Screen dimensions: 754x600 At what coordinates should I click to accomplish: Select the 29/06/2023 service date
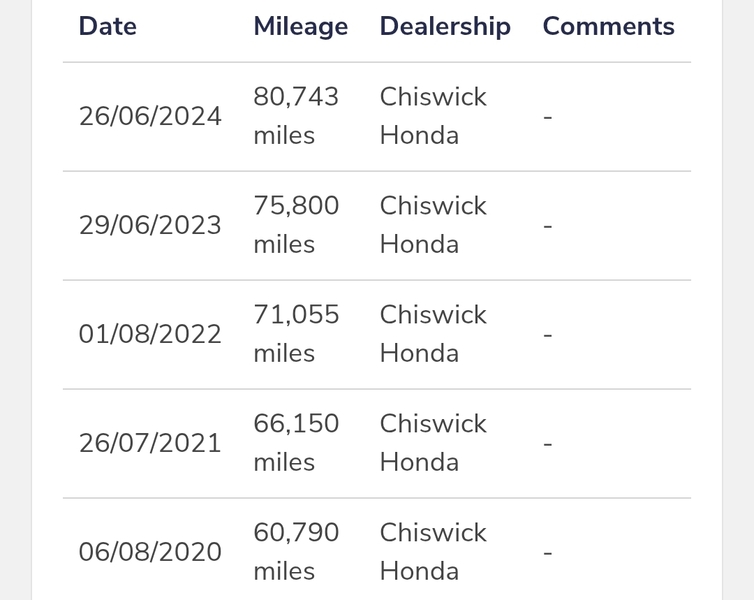pyautogui.click(x=150, y=225)
